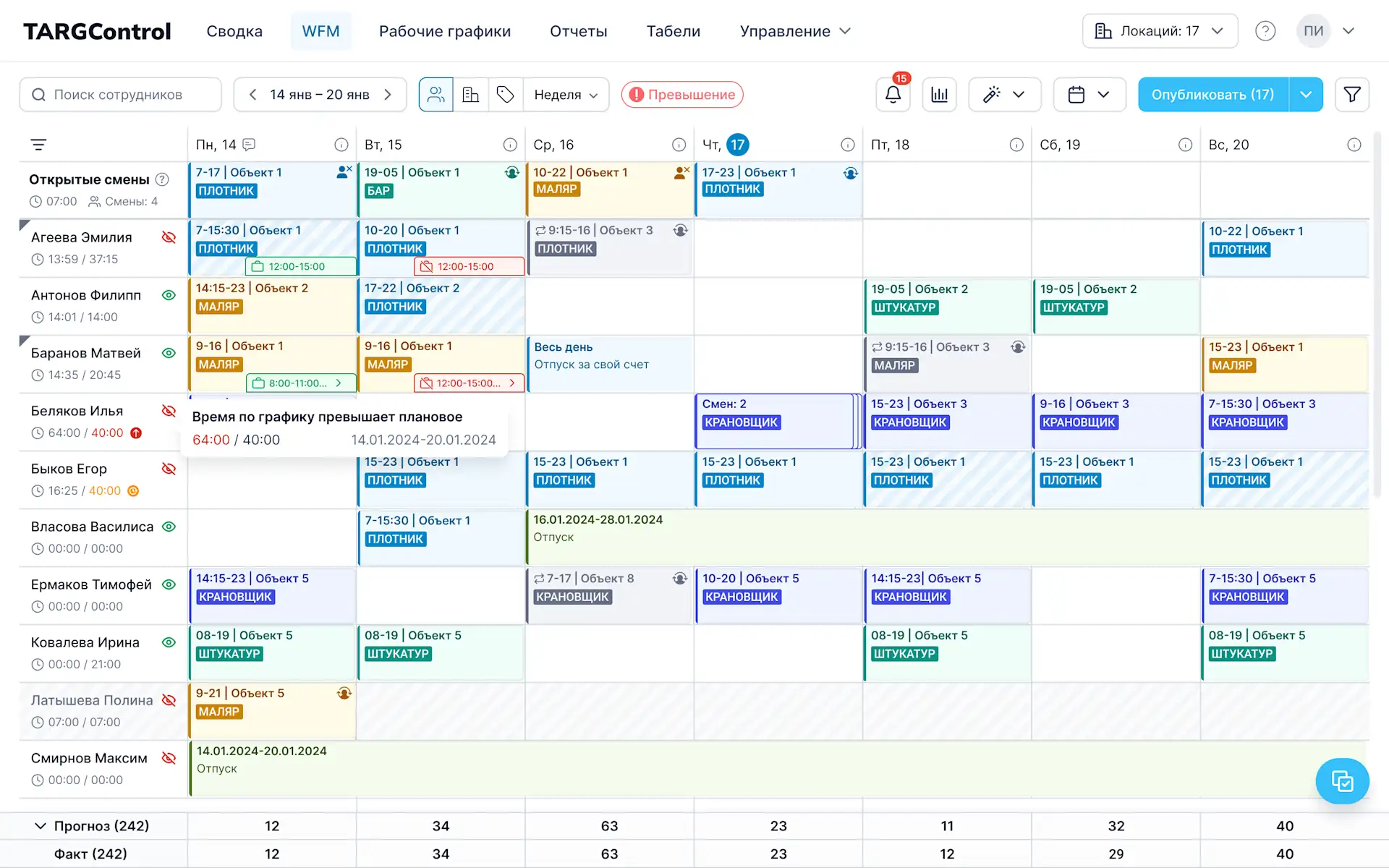This screenshot has width=1389, height=868.
Task: Switch to locations building view icon
Action: click(x=471, y=95)
